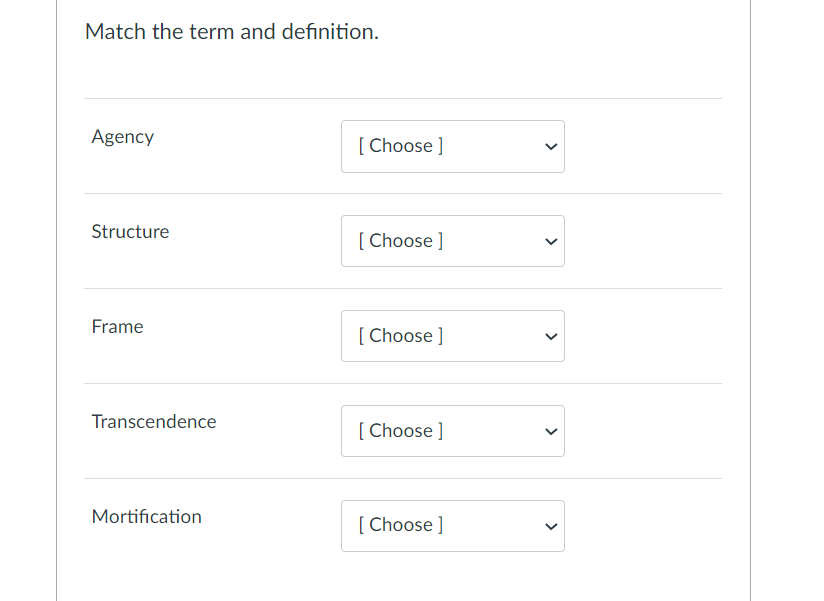
Task: Click the Agency term label
Action: click(x=122, y=137)
